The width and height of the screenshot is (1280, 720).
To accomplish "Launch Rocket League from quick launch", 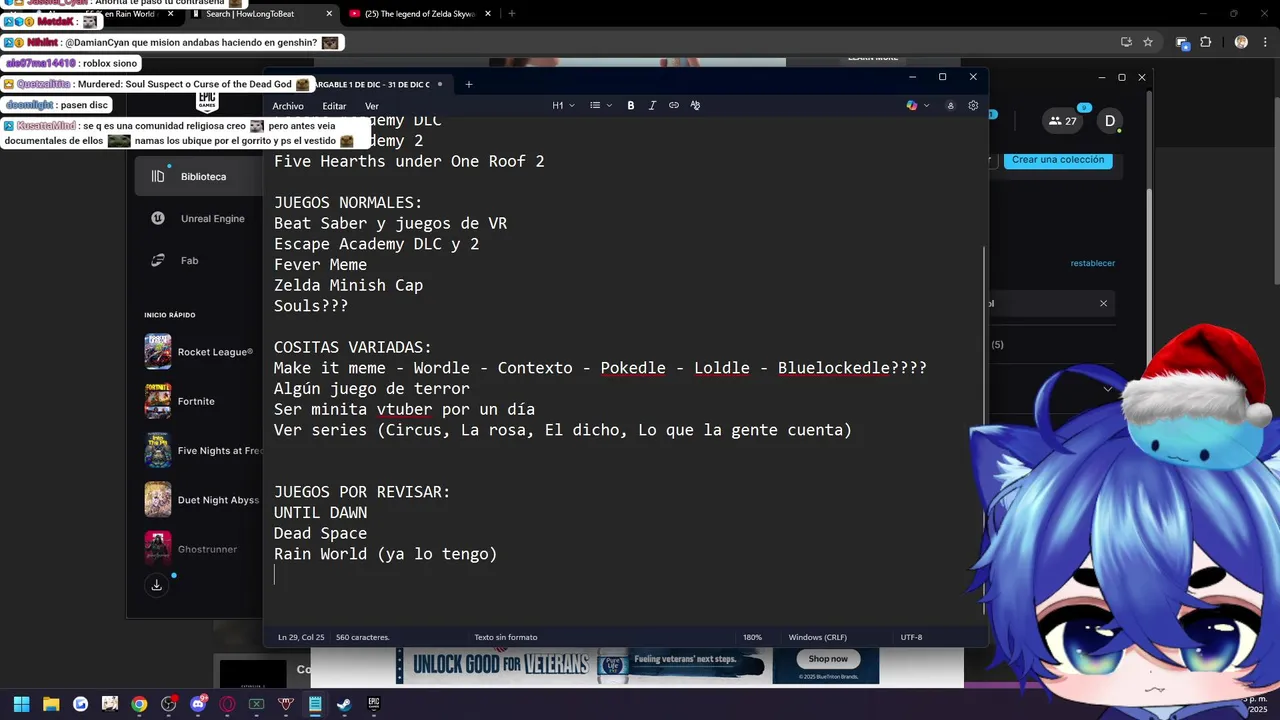I will [200, 352].
